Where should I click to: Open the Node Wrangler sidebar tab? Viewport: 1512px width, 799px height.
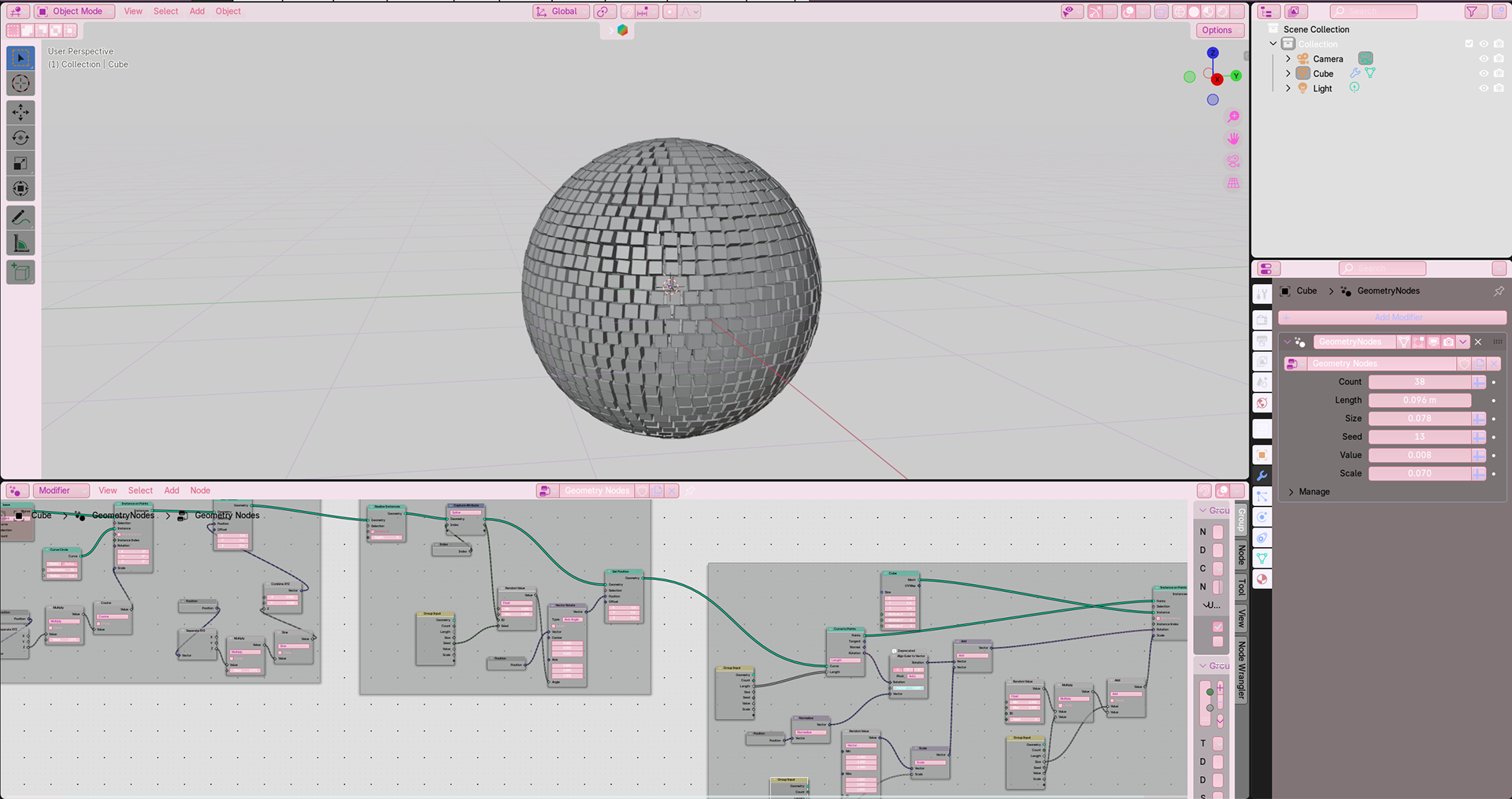1242,670
